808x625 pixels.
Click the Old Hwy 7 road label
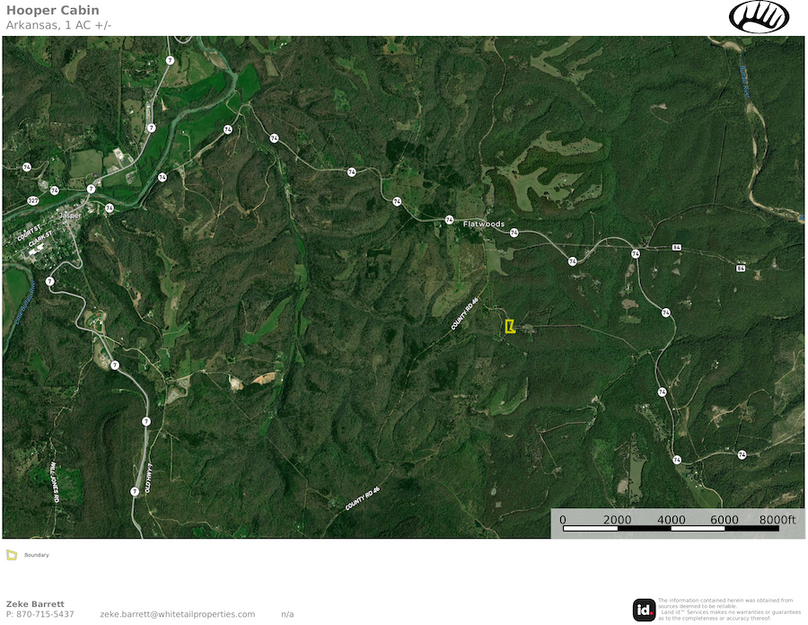pos(148,473)
